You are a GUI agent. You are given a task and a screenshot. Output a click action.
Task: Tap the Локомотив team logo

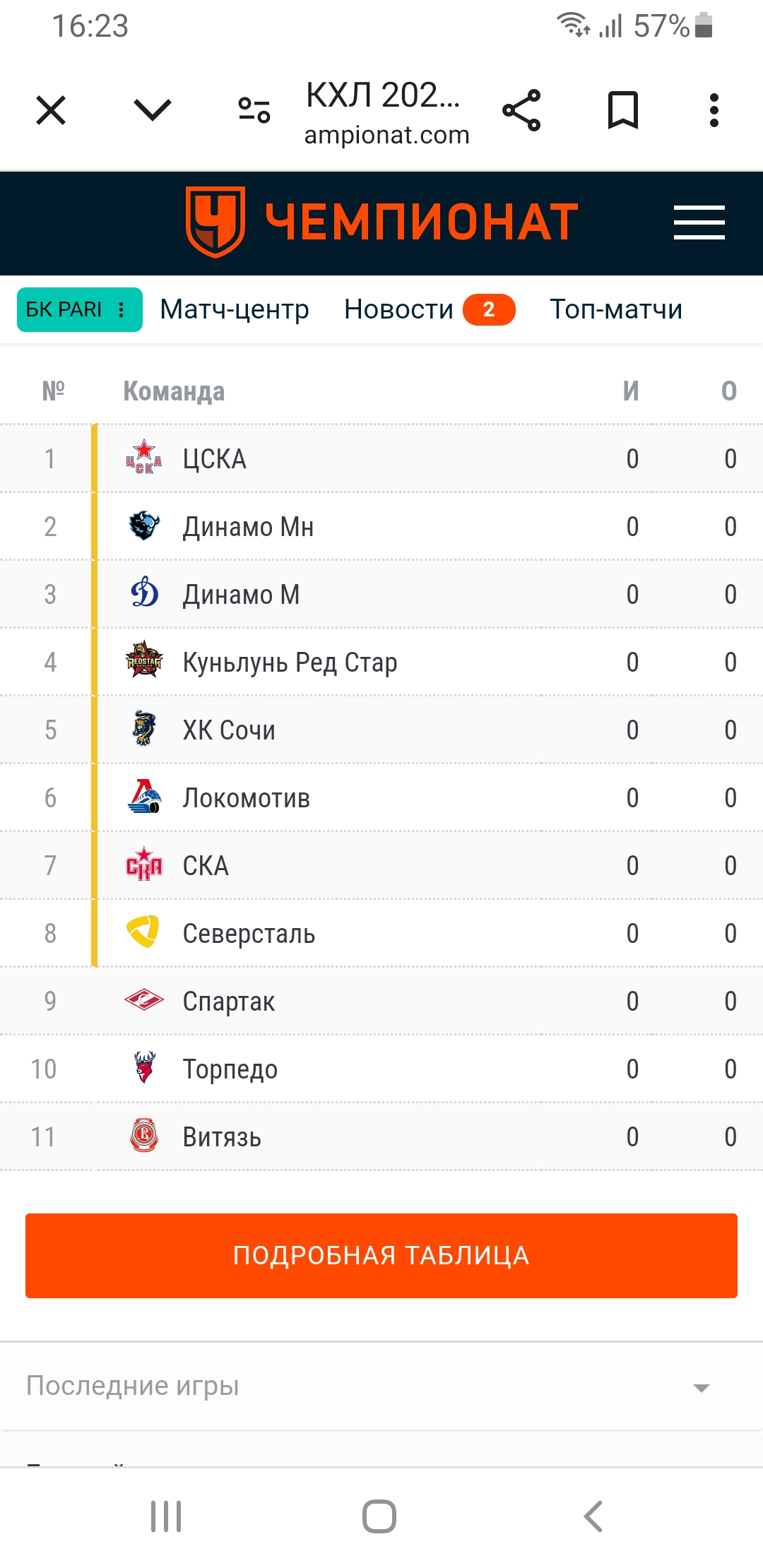click(x=144, y=797)
